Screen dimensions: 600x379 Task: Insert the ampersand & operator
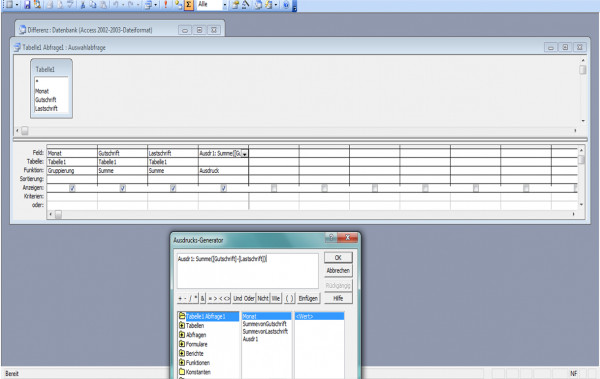click(202, 298)
